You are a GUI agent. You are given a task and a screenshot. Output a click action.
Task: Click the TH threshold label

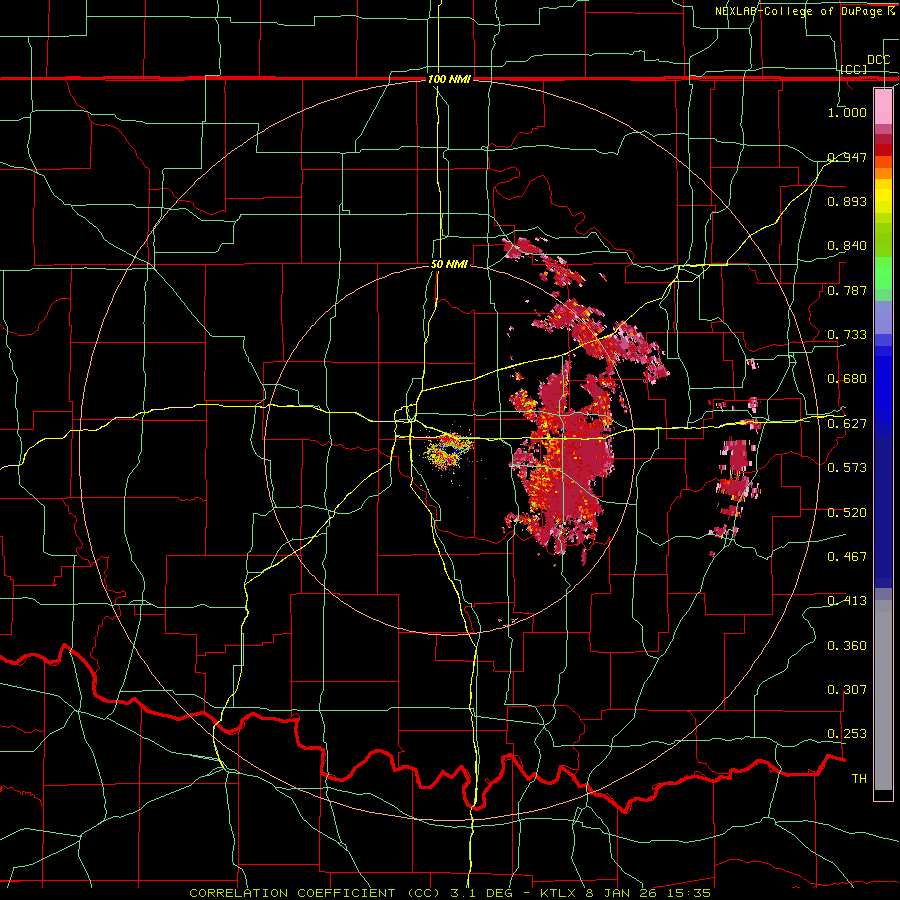pyautogui.click(x=859, y=778)
